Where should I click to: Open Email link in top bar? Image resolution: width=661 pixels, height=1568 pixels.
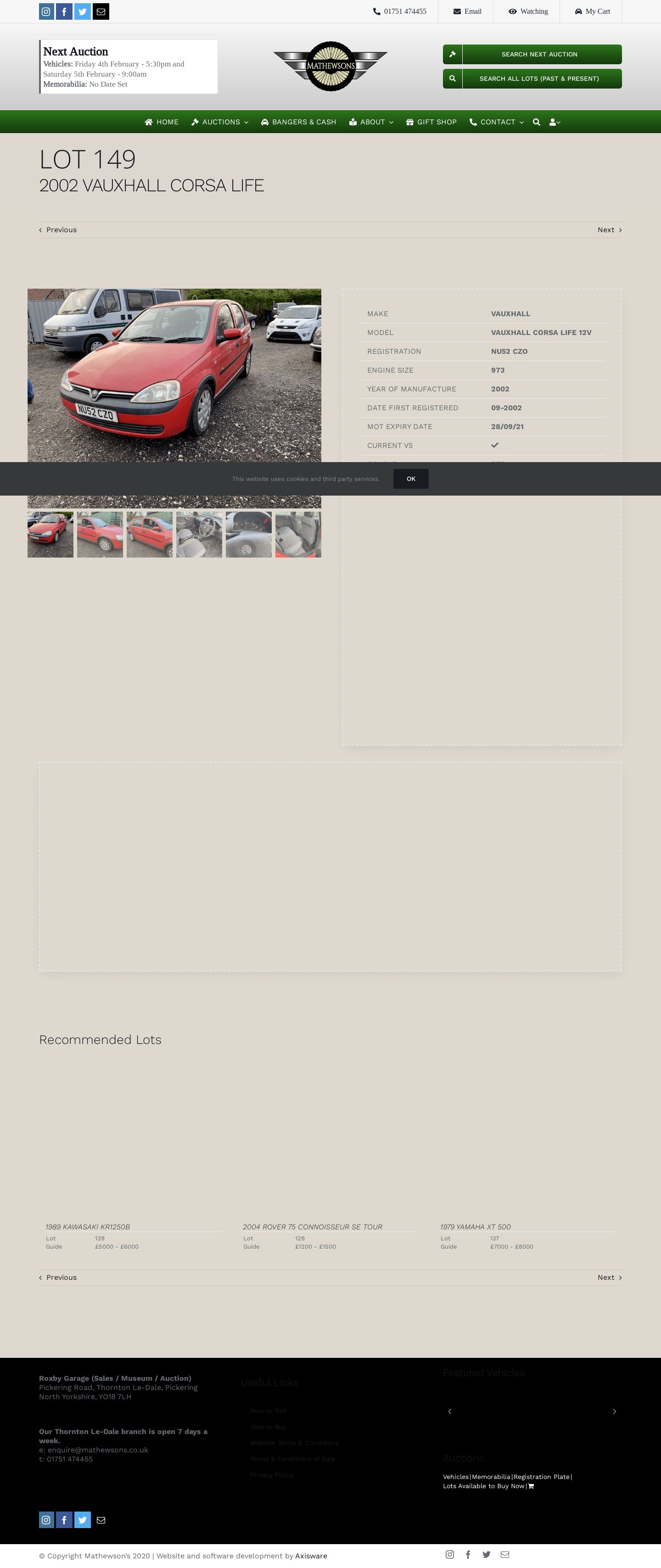(467, 11)
